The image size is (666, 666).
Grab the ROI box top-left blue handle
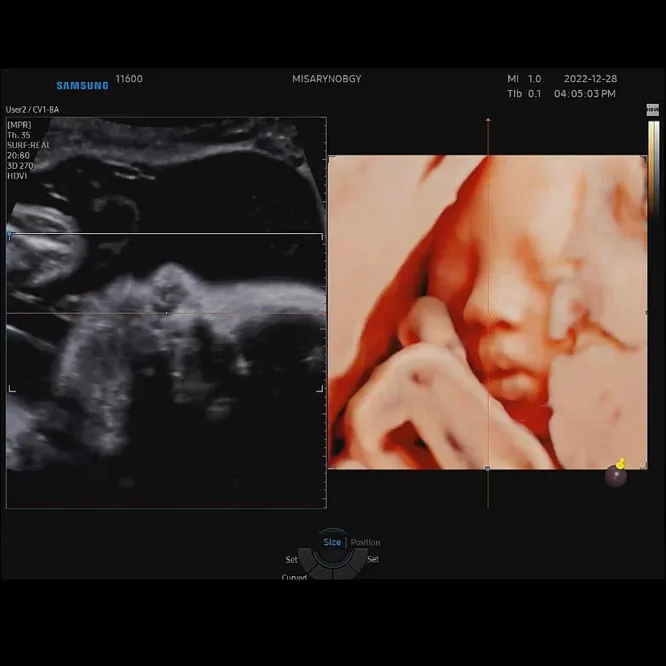pos(9,235)
